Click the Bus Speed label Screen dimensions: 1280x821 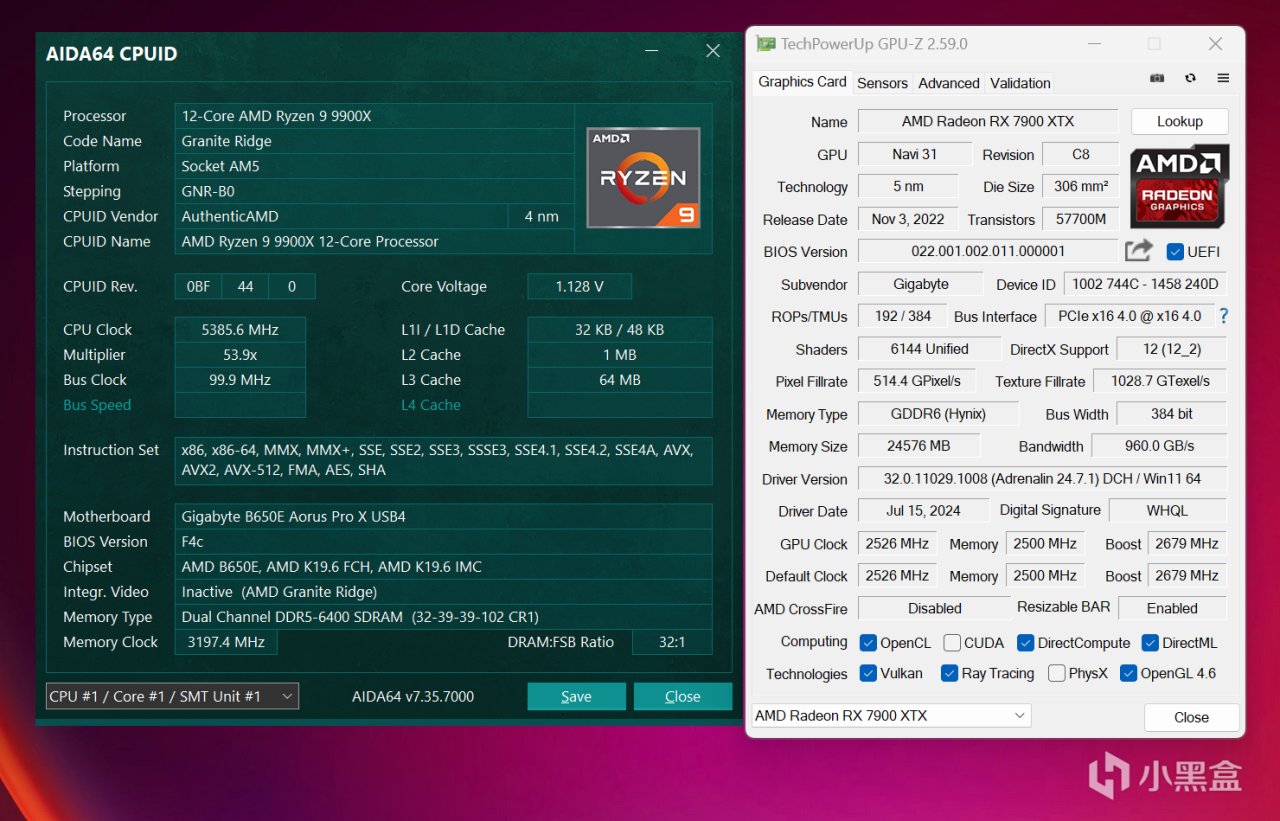pos(97,405)
